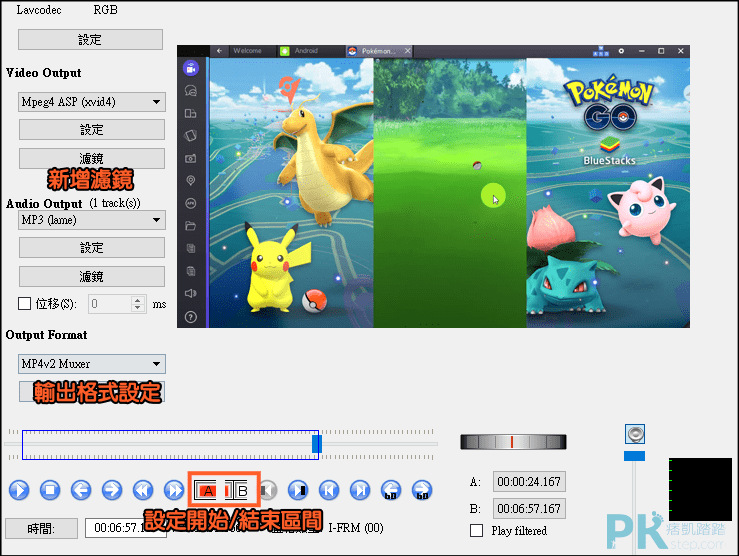The image size is (739, 556).
Task: Click the volume slider handle
Action: point(634,456)
